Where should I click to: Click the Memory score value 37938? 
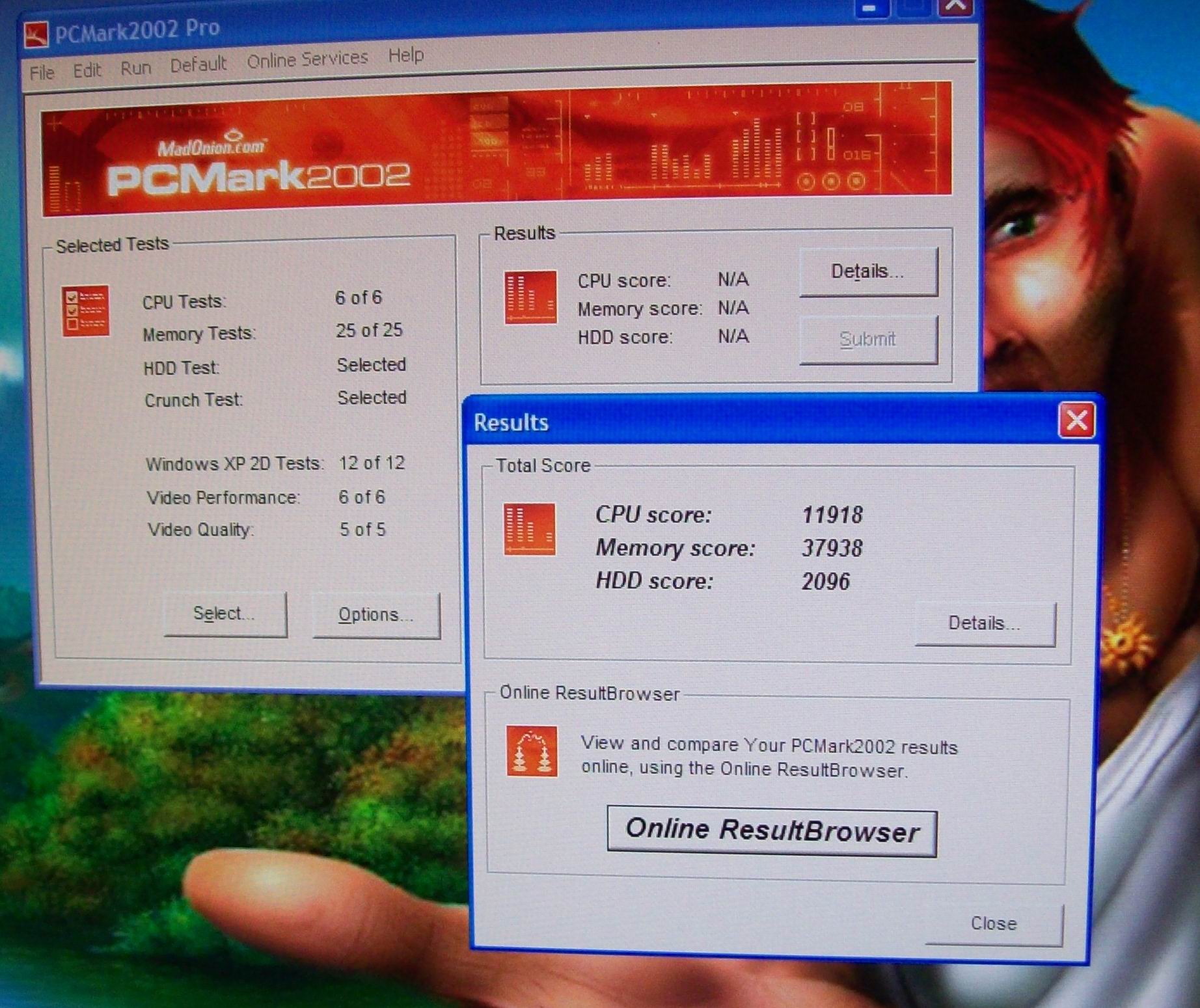pyautogui.click(x=832, y=549)
